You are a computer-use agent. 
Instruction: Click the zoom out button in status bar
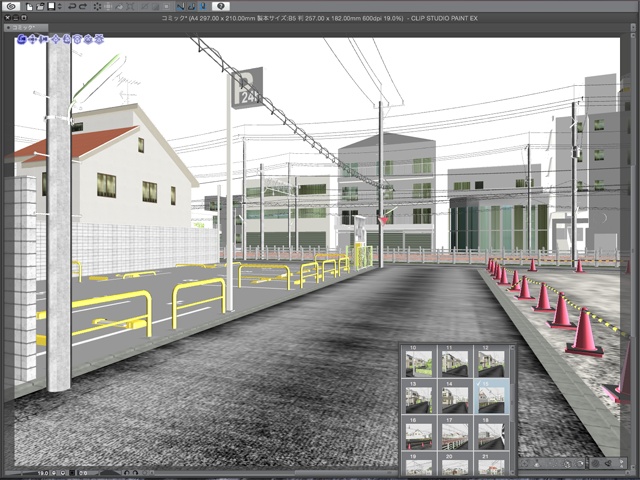[x=54, y=473]
